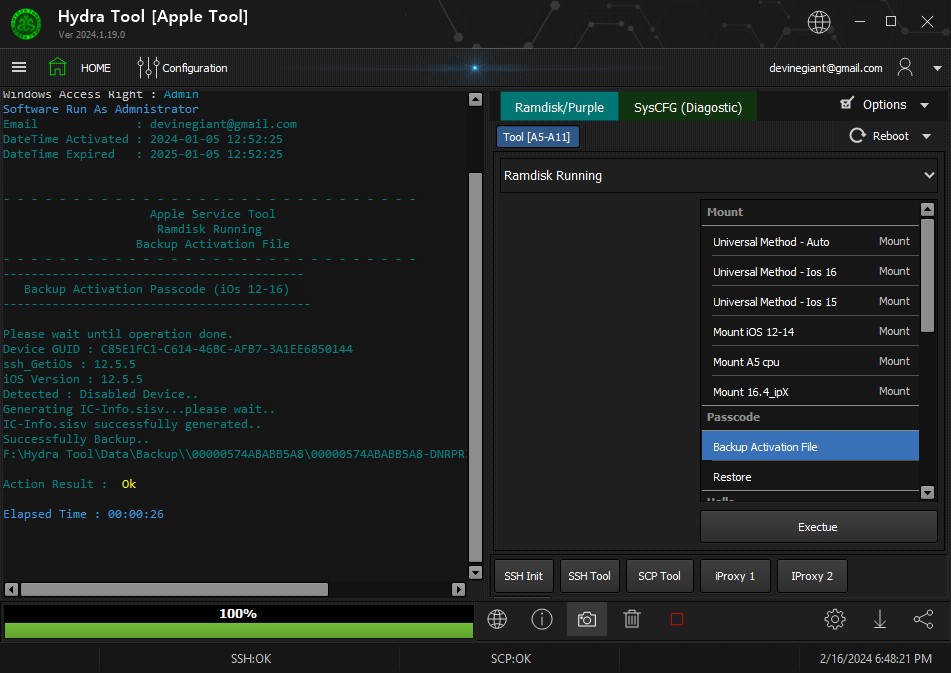Click log scroll down arrow
951x673 pixels.
pos(476,572)
